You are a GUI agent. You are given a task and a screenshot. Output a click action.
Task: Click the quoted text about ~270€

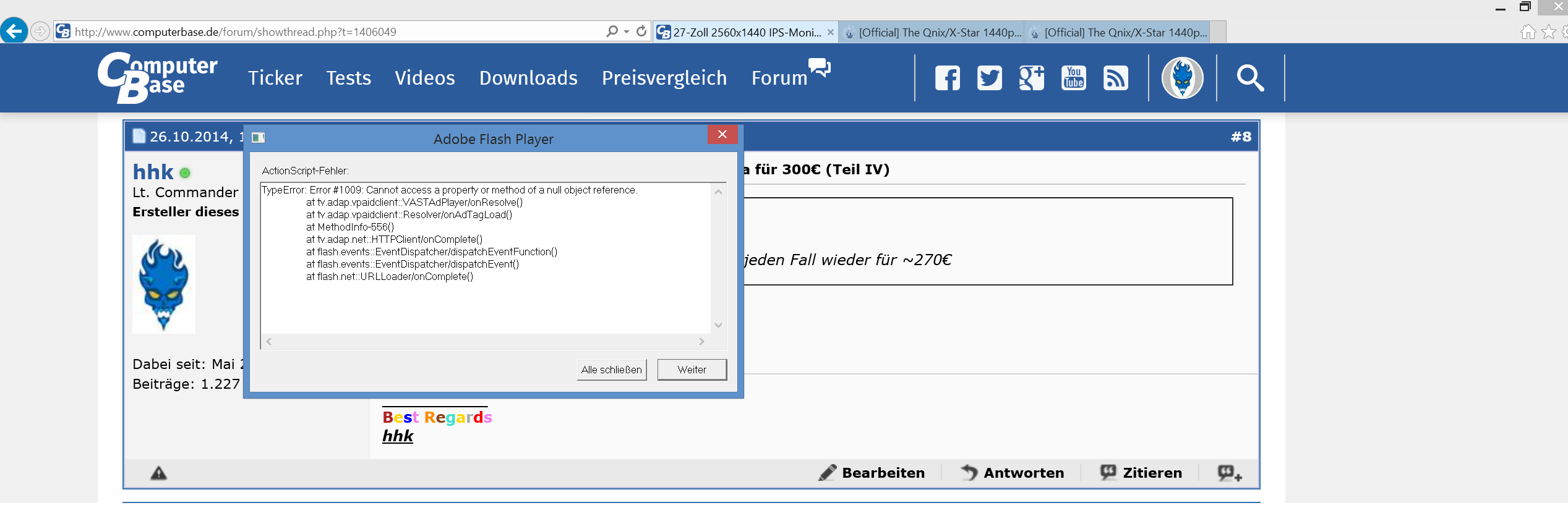[848, 260]
